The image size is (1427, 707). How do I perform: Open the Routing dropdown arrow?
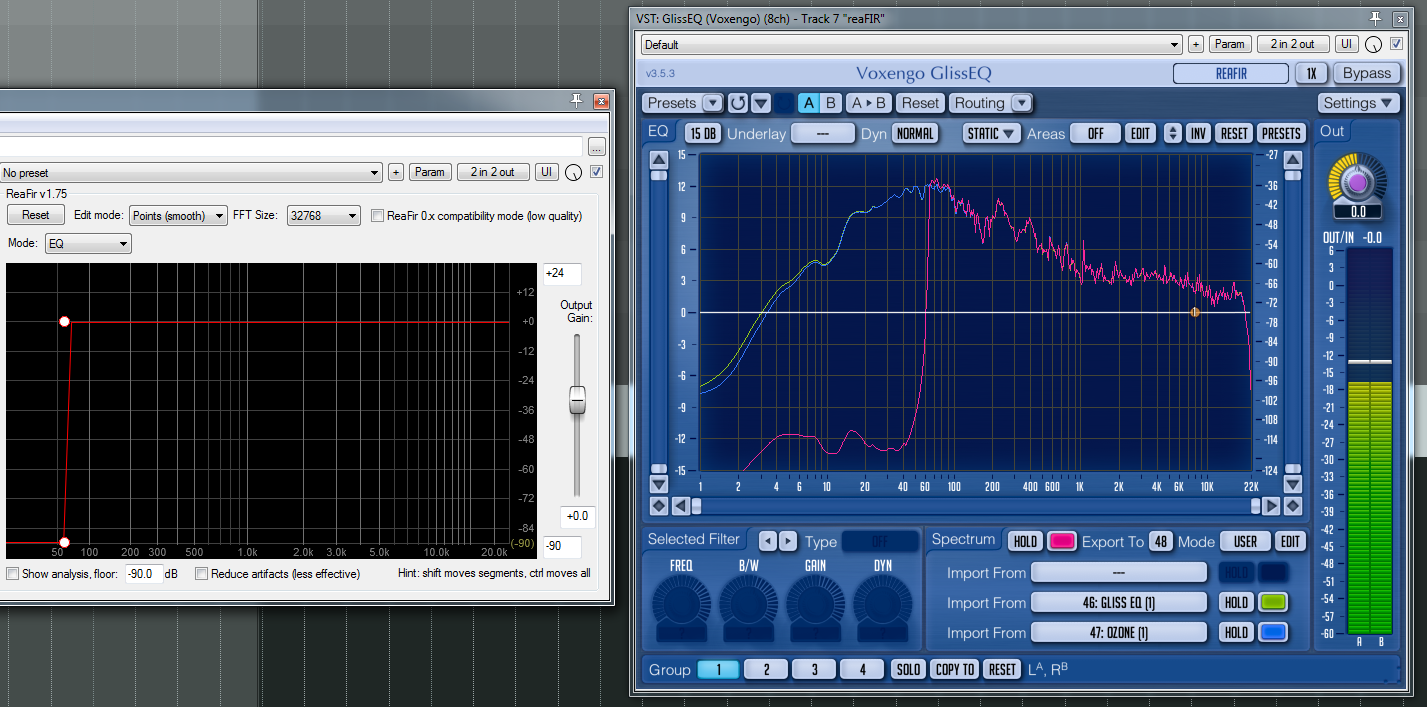pos(1021,103)
